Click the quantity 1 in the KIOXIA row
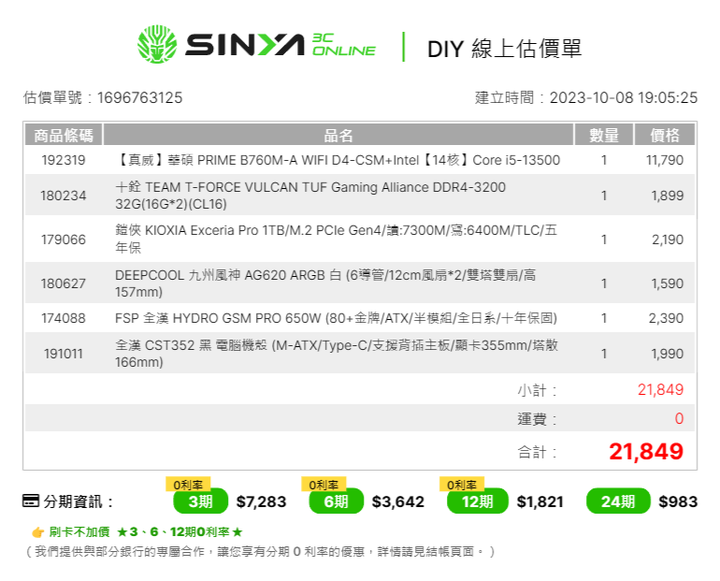 coord(604,240)
